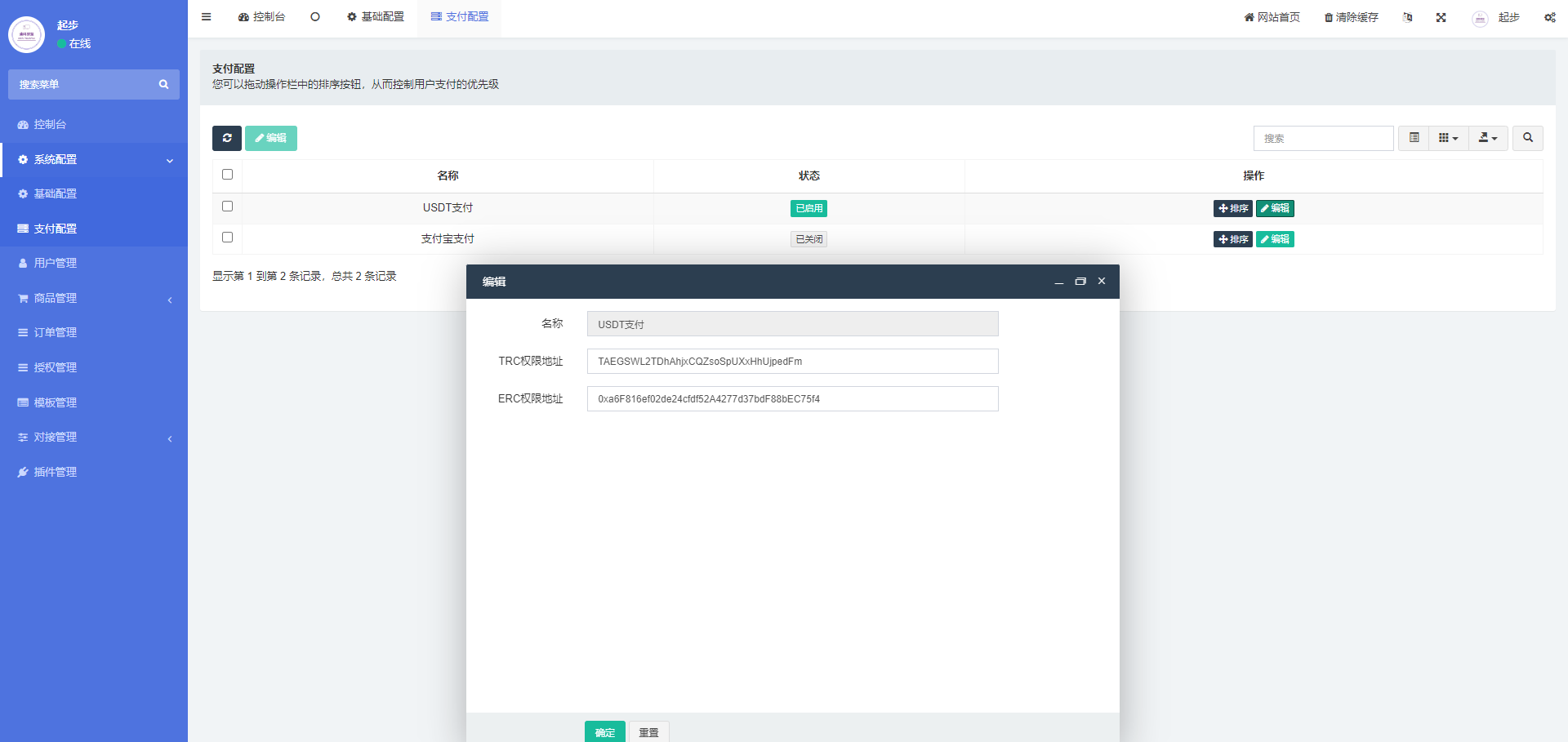Click the search magnifier button beside table
The width and height of the screenshot is (1568, 742).
coord(1528,138)
